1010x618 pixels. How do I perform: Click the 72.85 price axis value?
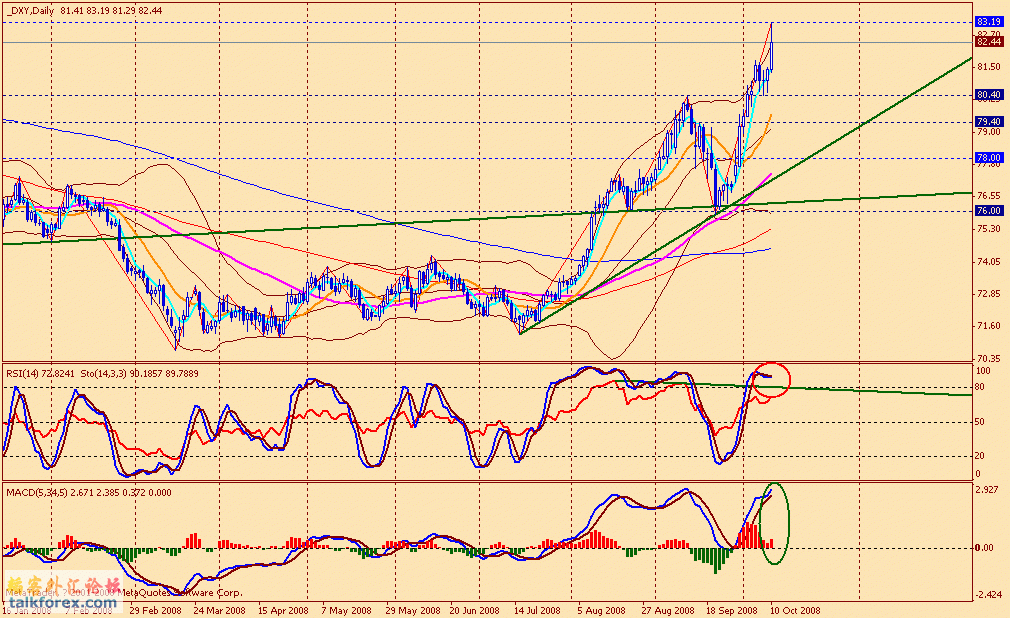click(x=989, y=294)
